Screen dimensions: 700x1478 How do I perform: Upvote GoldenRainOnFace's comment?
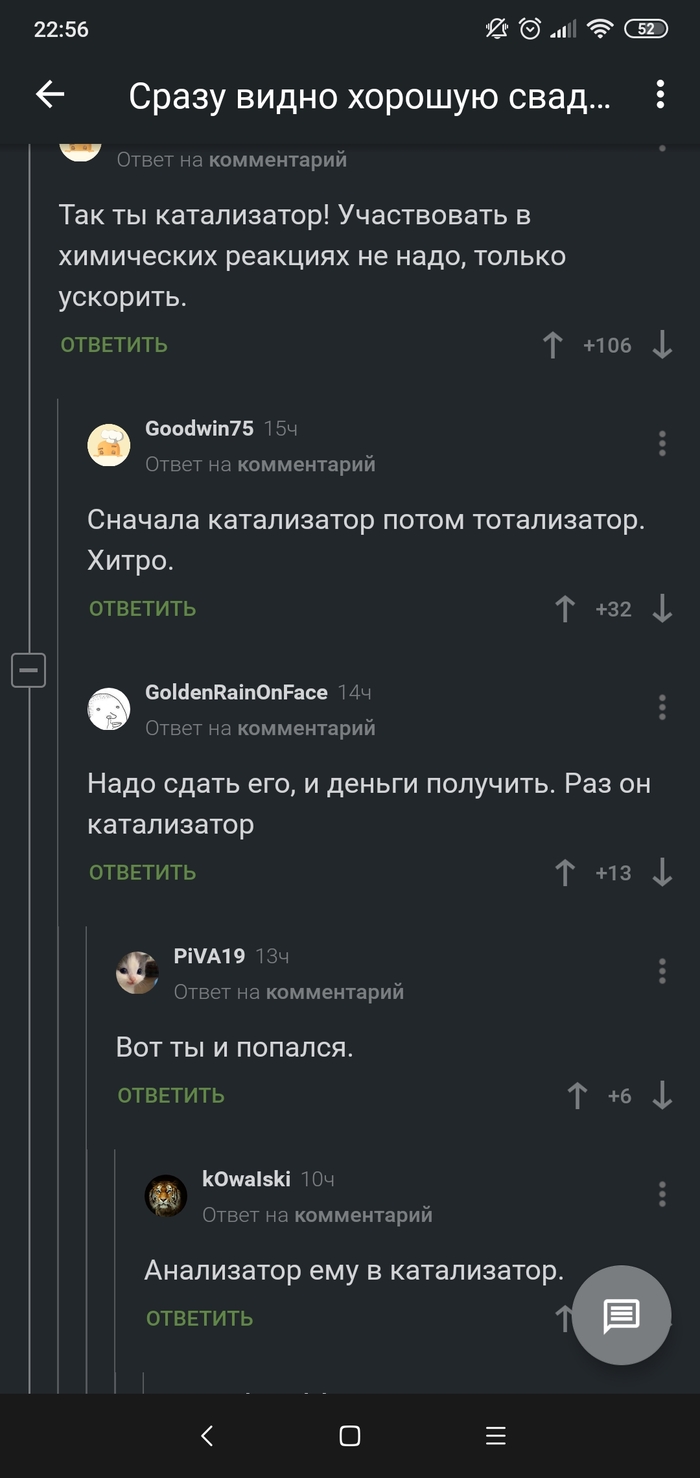[565, 873]
